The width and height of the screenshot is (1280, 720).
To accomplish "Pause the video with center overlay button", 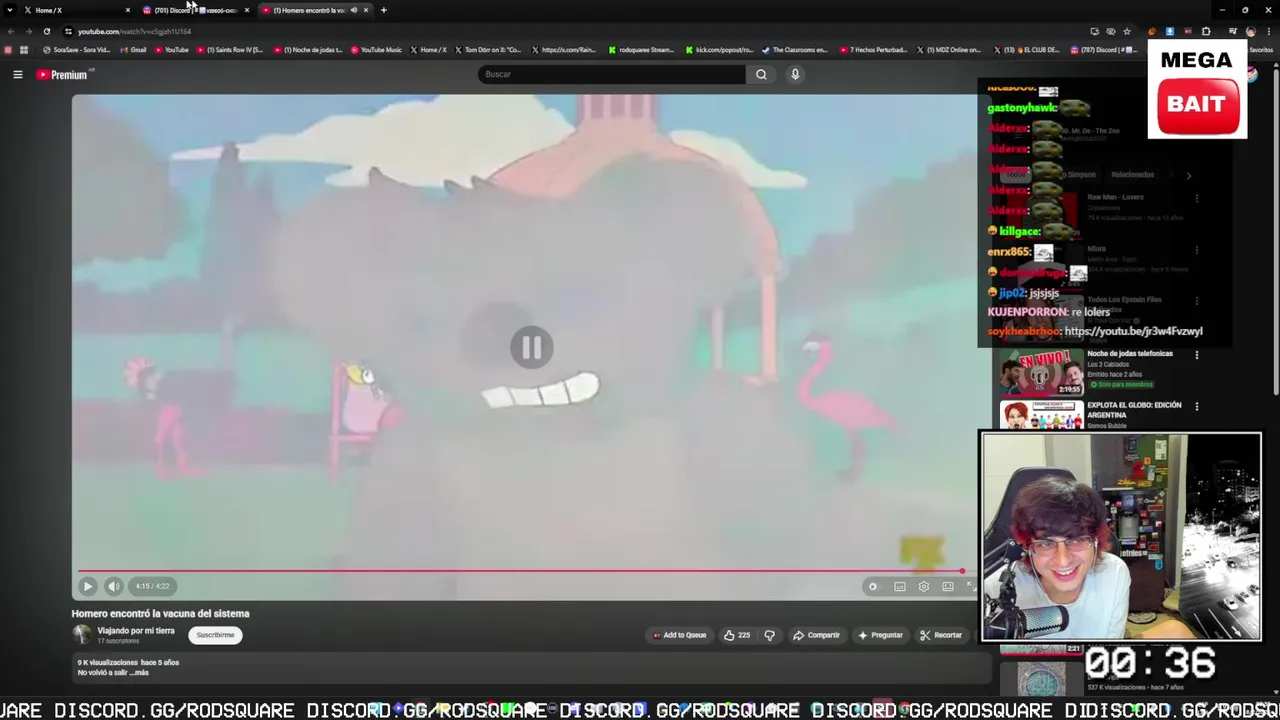I will pyautogui.click(x=531, y=347).
